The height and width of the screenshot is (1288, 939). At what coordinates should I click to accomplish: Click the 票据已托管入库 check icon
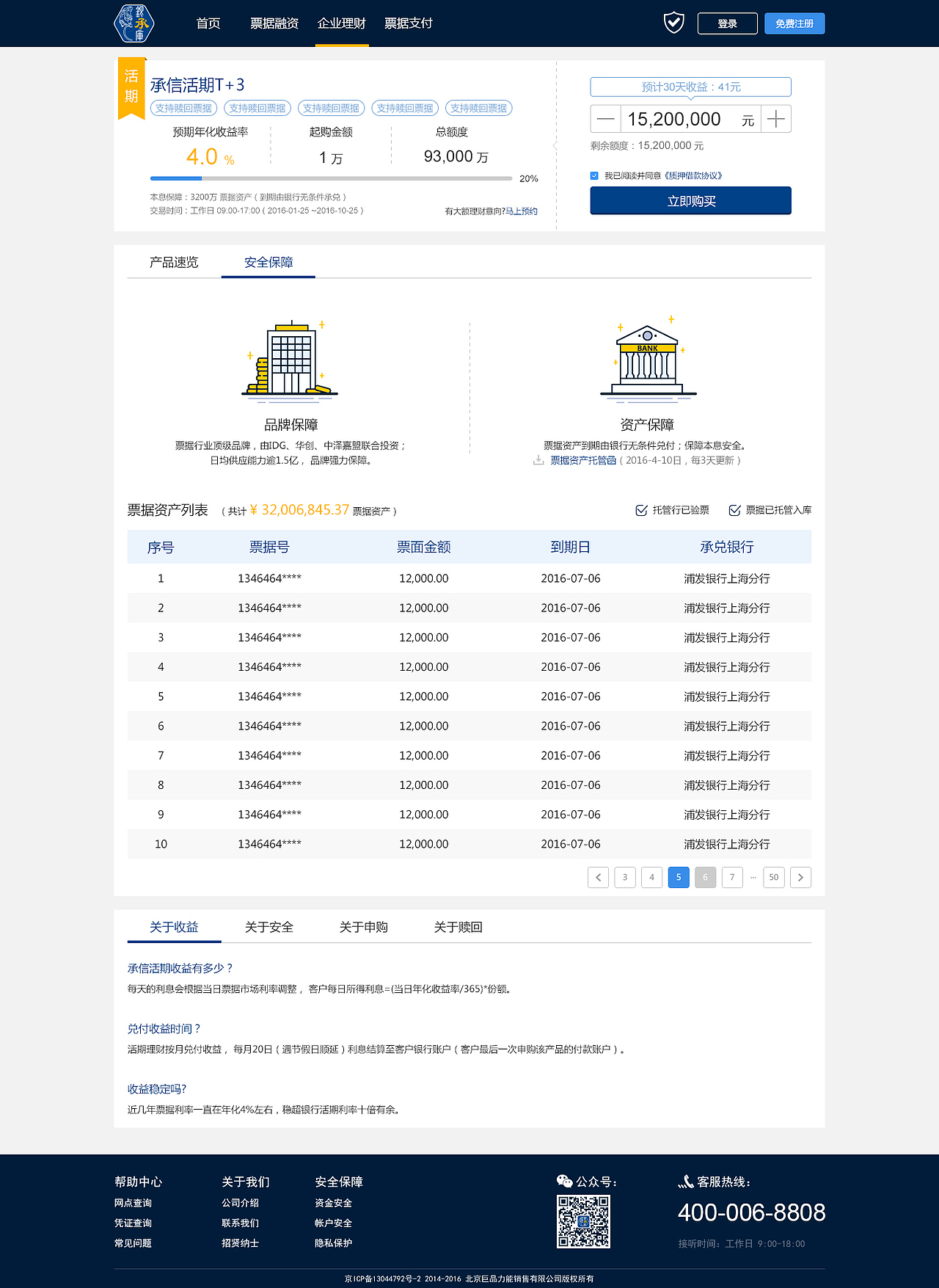pyautogui.click(x=734, y=510)
